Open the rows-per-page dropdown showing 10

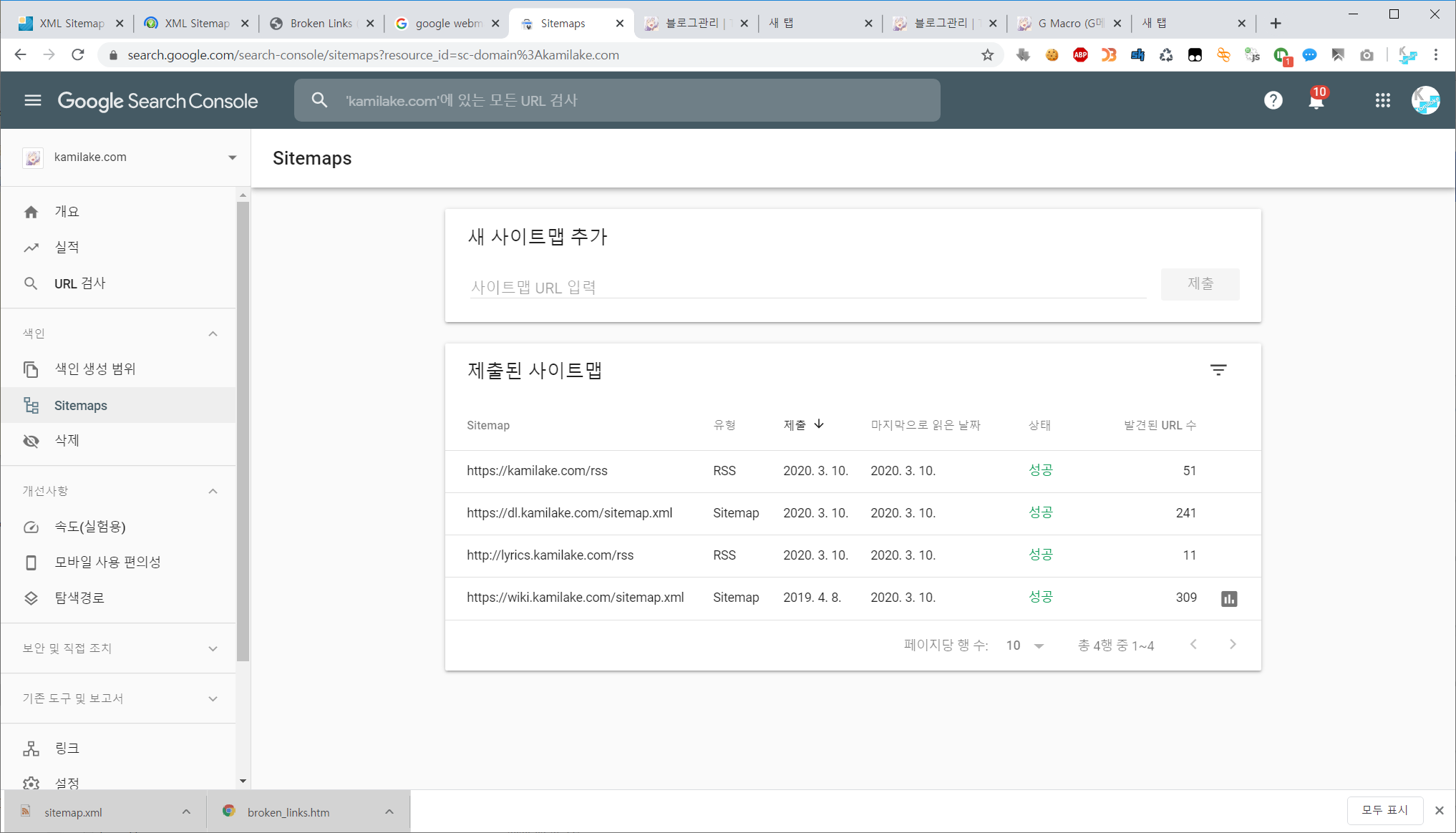point(1025,646)
